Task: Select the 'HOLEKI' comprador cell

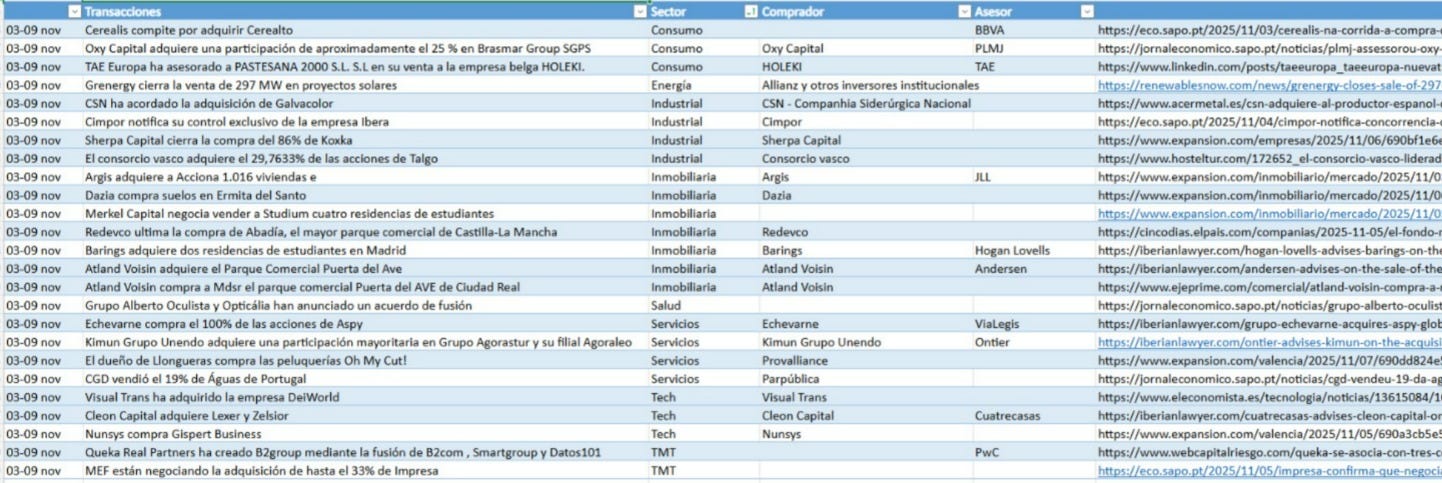Action: [x=865, y=67]
